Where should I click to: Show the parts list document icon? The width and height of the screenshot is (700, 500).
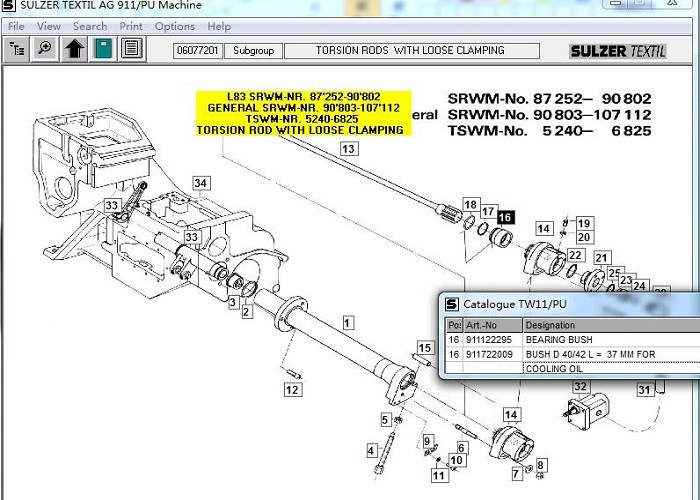coord(132,49)
